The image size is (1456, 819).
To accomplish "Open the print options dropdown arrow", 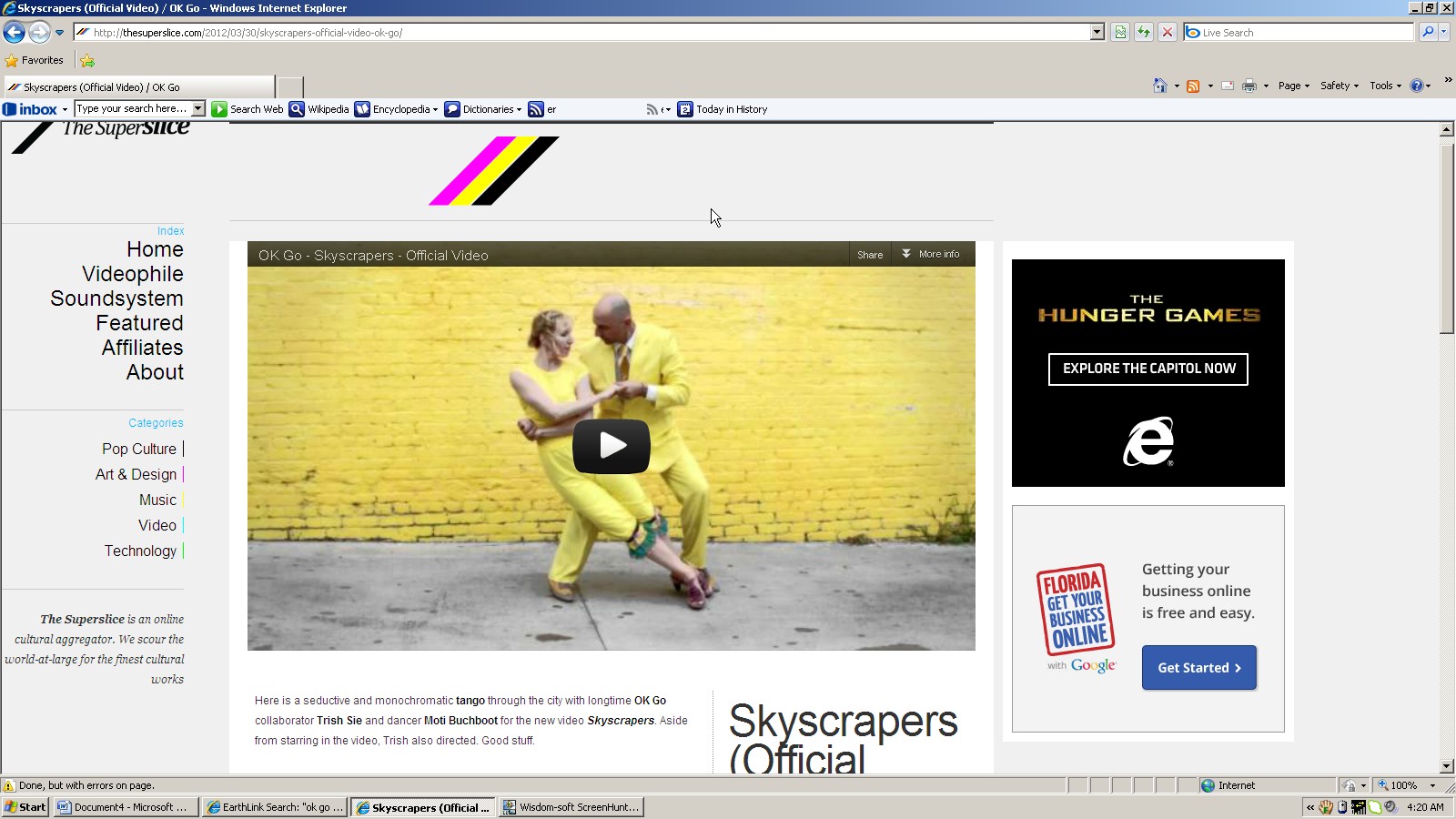I will pyautogui.click(x=1266, y=86).
